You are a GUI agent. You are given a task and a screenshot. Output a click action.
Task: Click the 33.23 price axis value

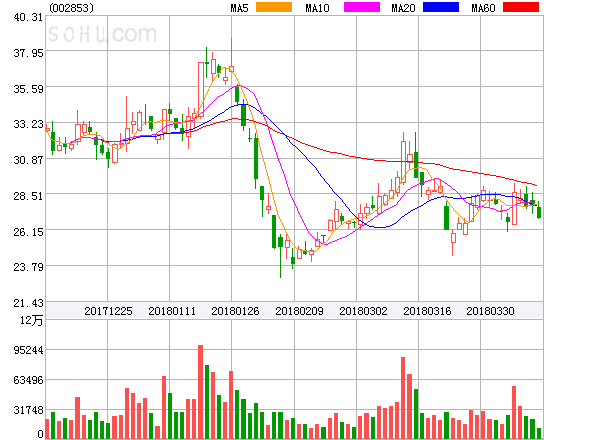(28, 124)
